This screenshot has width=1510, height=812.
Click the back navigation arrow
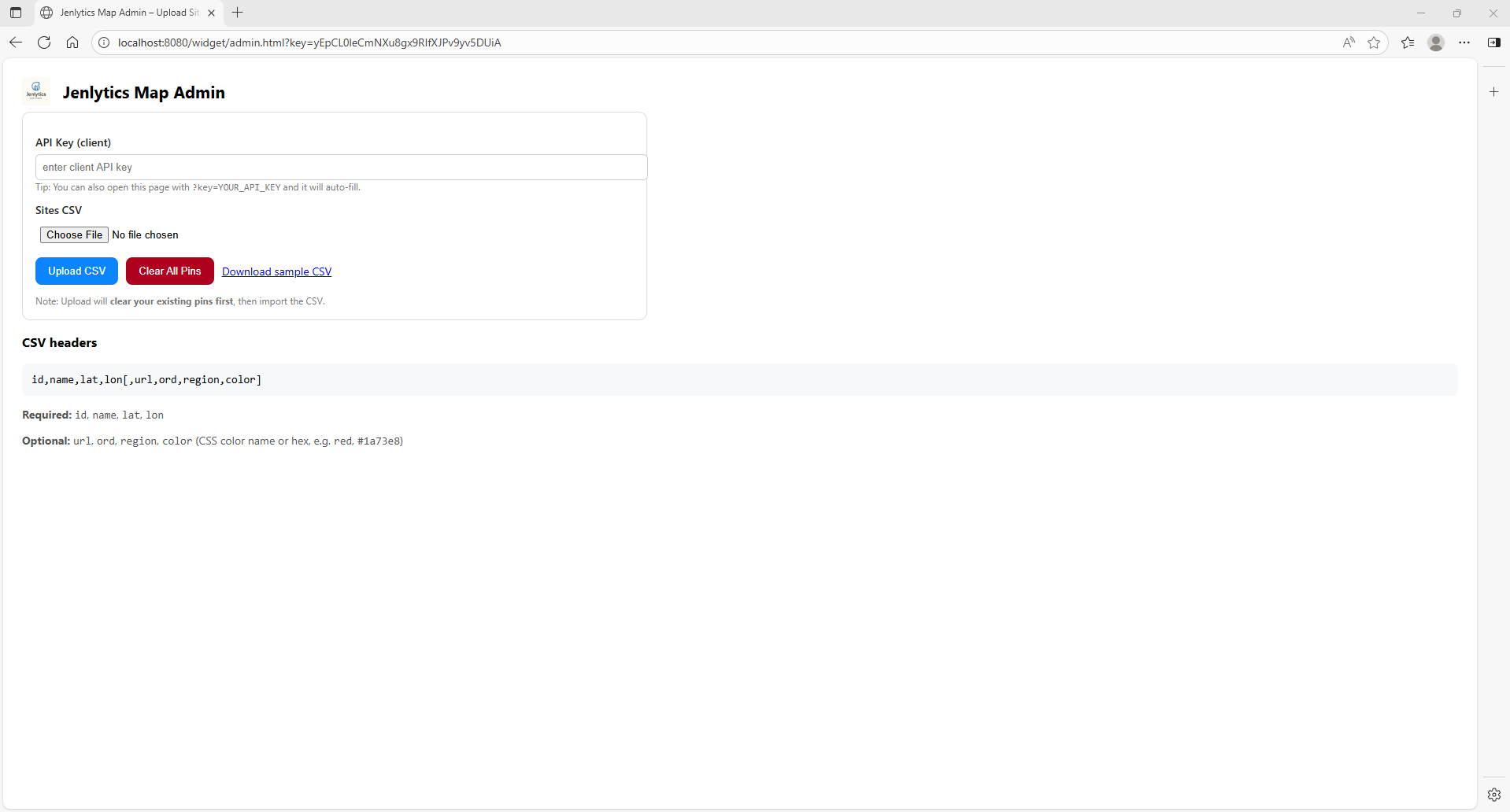click(15, 42)
